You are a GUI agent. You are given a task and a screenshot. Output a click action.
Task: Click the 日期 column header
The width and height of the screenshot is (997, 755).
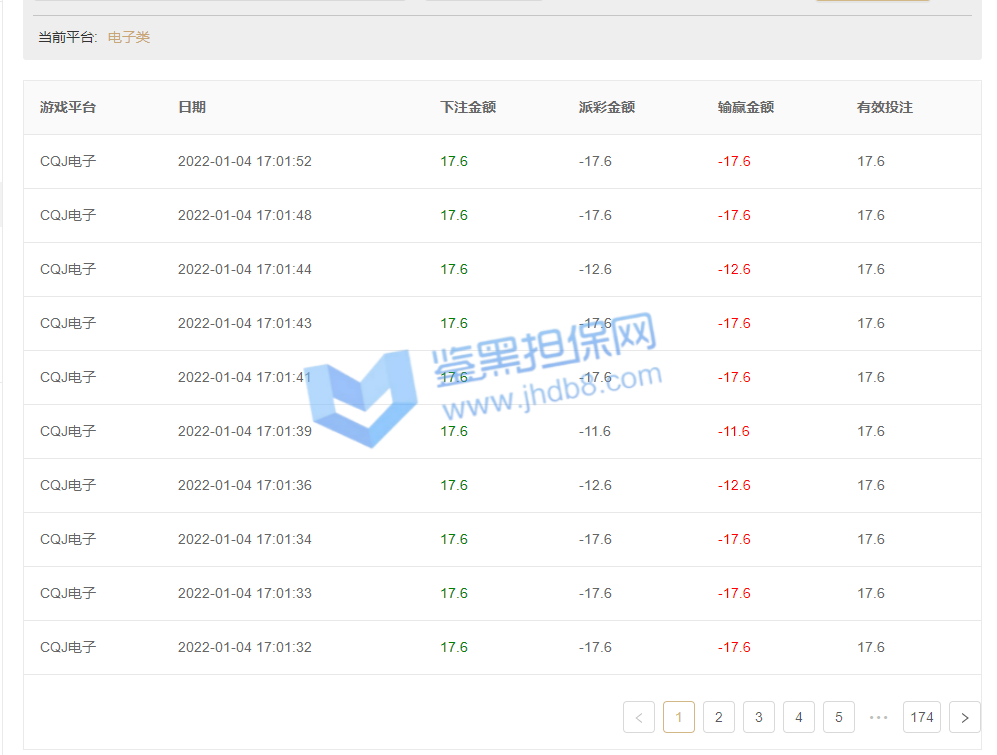click(192, 107)
